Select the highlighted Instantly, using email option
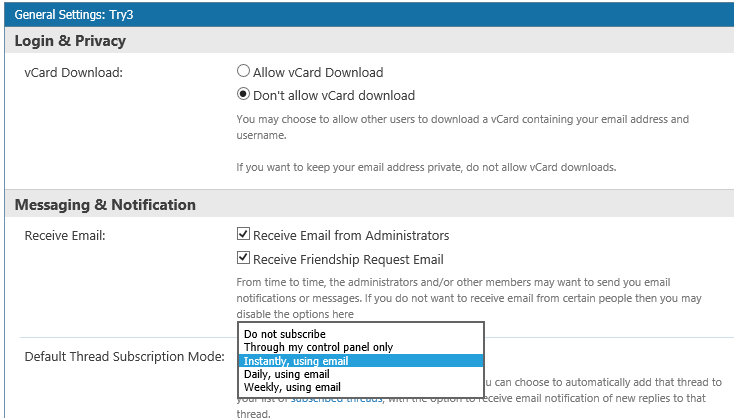The width and height of the screenshot is (734, 418). coord(360,361)
